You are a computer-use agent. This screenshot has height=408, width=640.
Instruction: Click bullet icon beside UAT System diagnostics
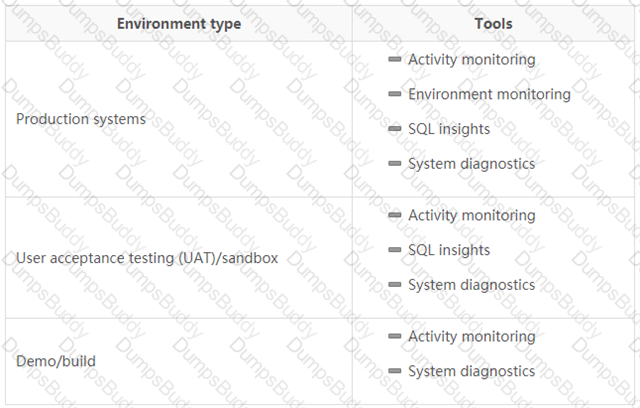395,284
